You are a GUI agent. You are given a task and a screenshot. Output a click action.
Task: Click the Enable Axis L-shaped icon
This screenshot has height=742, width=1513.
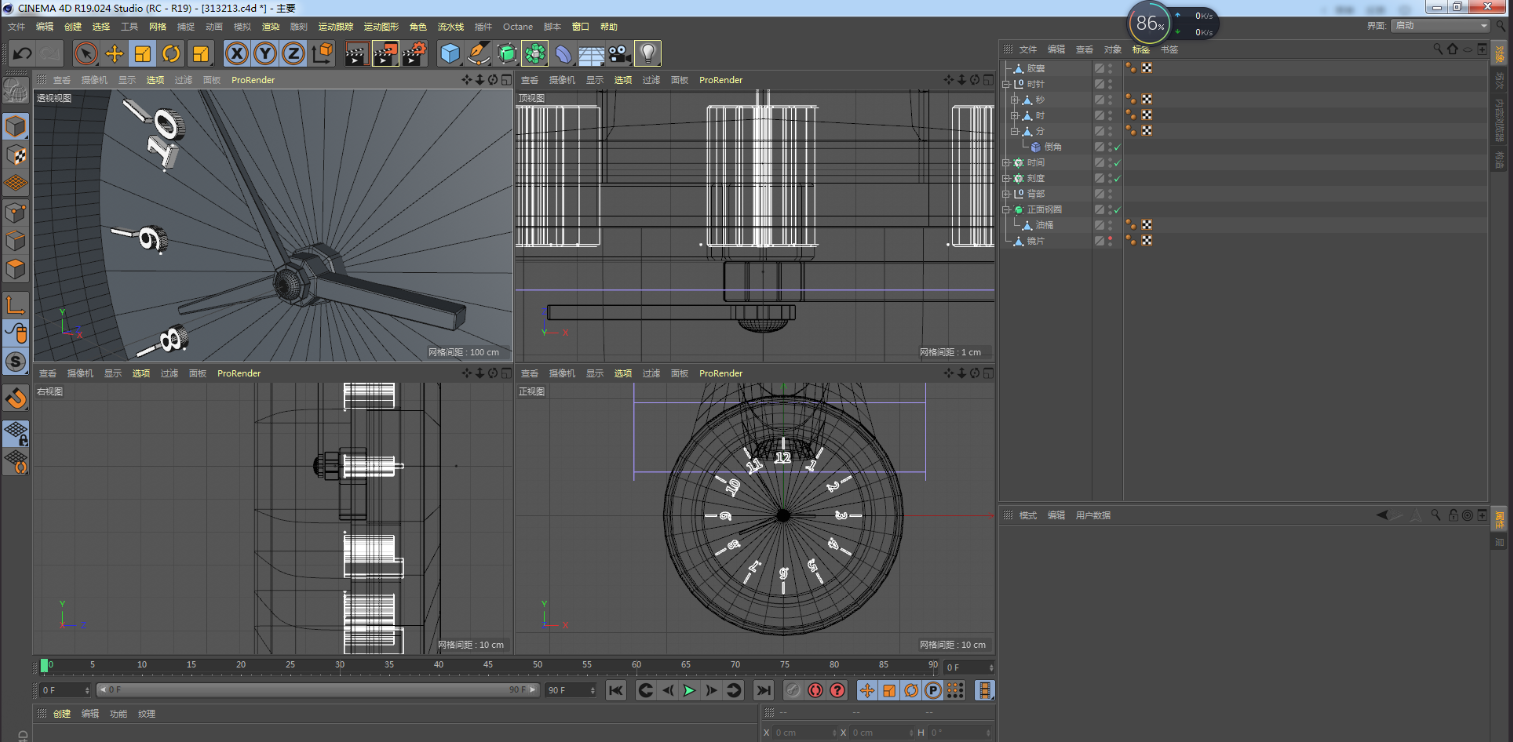coord(16,304)
